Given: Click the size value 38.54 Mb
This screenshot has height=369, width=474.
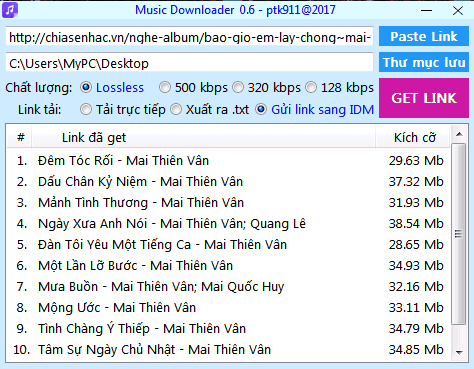Looking at the screenshot, I should 416,224.
